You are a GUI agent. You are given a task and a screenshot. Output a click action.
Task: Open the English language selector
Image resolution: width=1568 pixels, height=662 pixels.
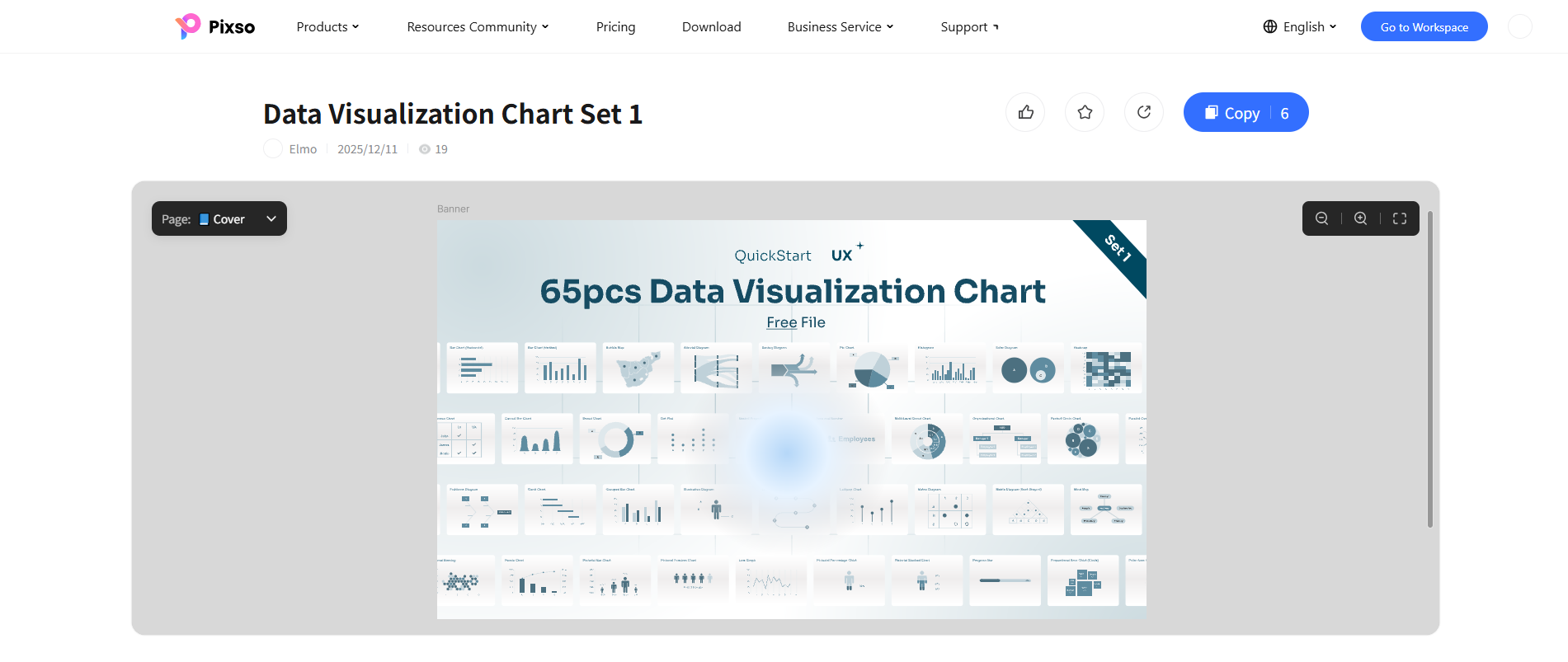click(x=1299, y=26)
